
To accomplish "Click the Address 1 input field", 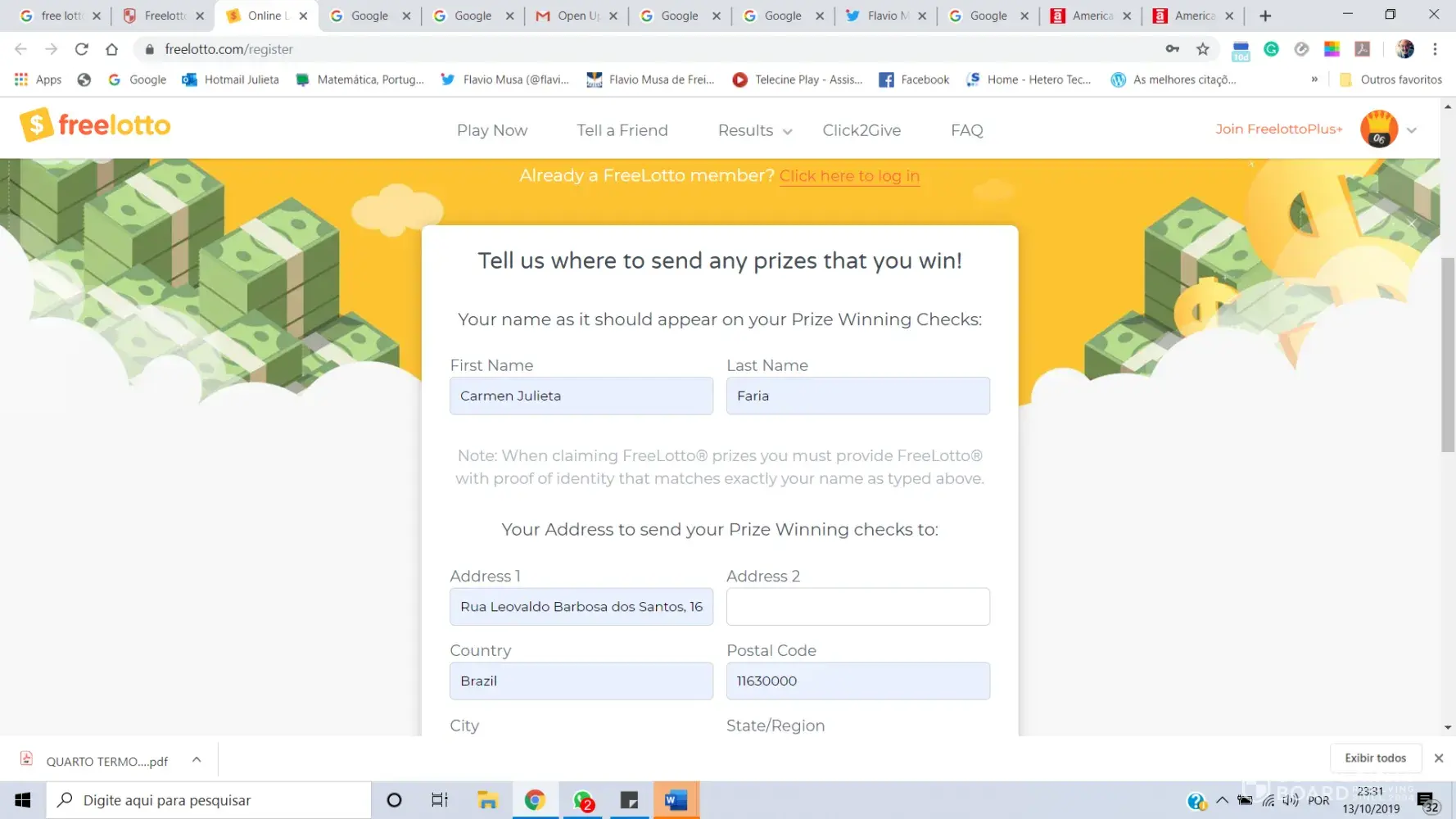I will point(581,607).
